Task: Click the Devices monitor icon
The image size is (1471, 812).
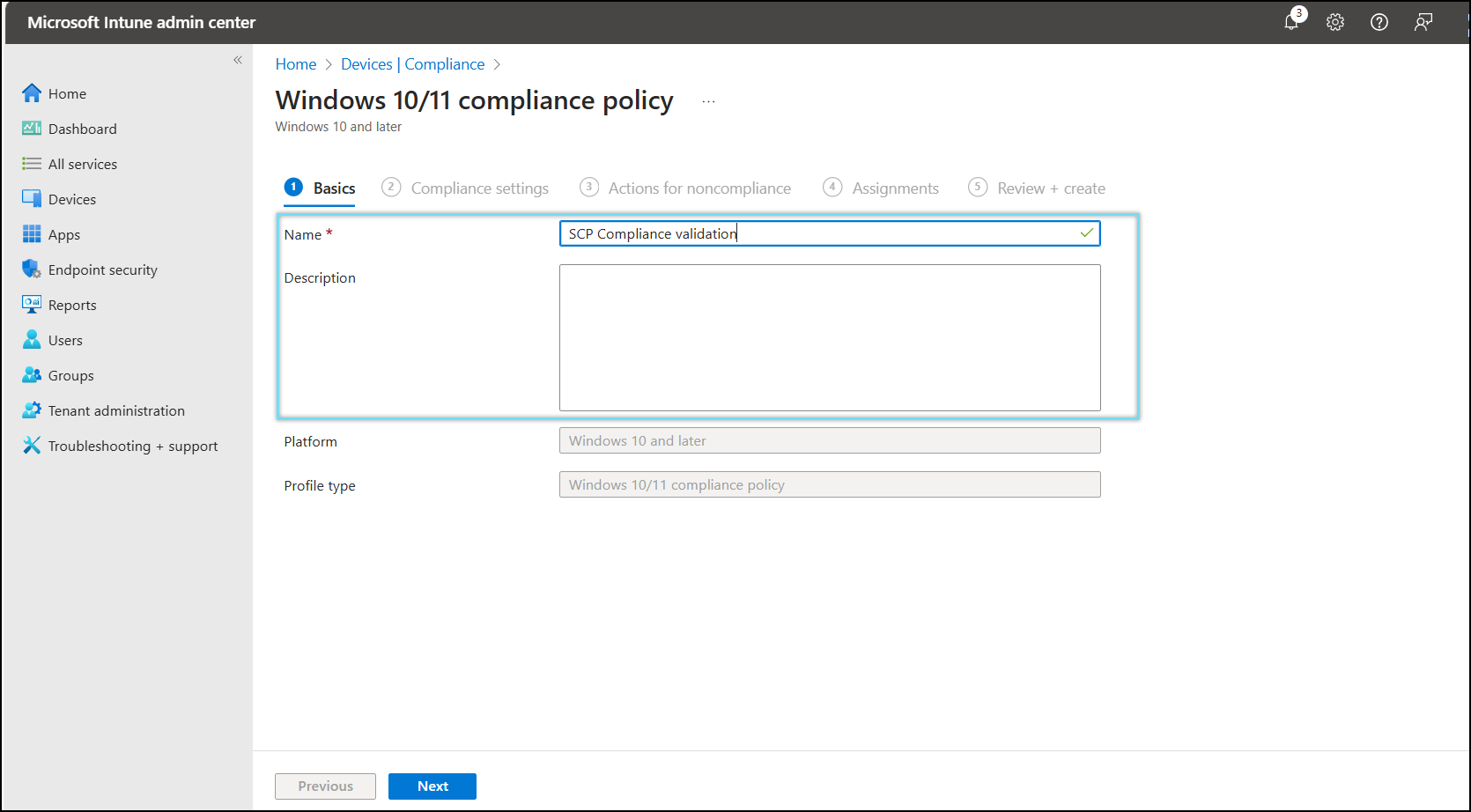Action: 32,199
